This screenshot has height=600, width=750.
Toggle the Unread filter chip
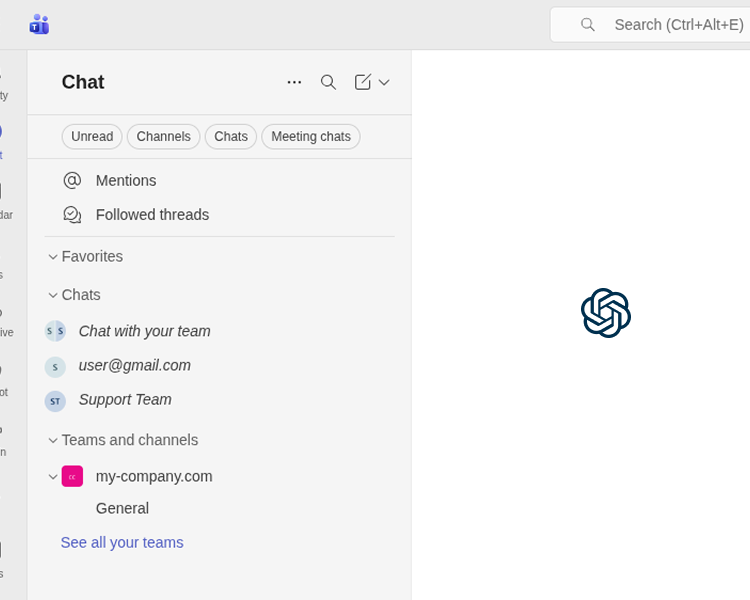92,137
